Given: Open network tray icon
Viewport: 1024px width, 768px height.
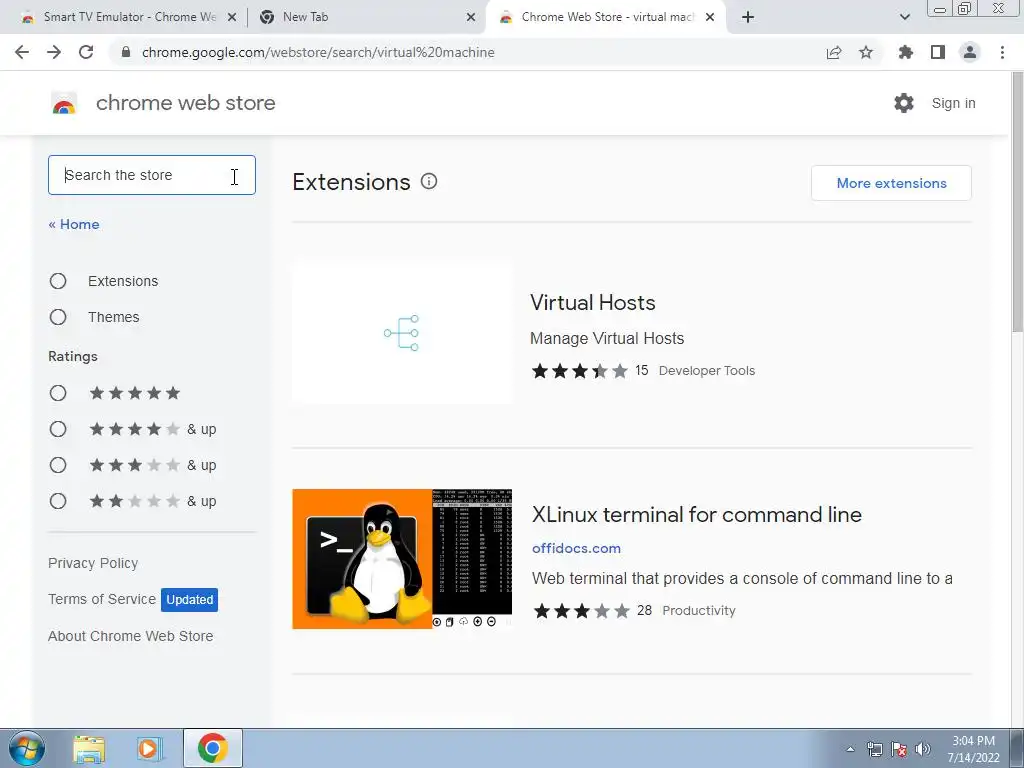Looking at the screenshot, I should (x=874, y=749).
